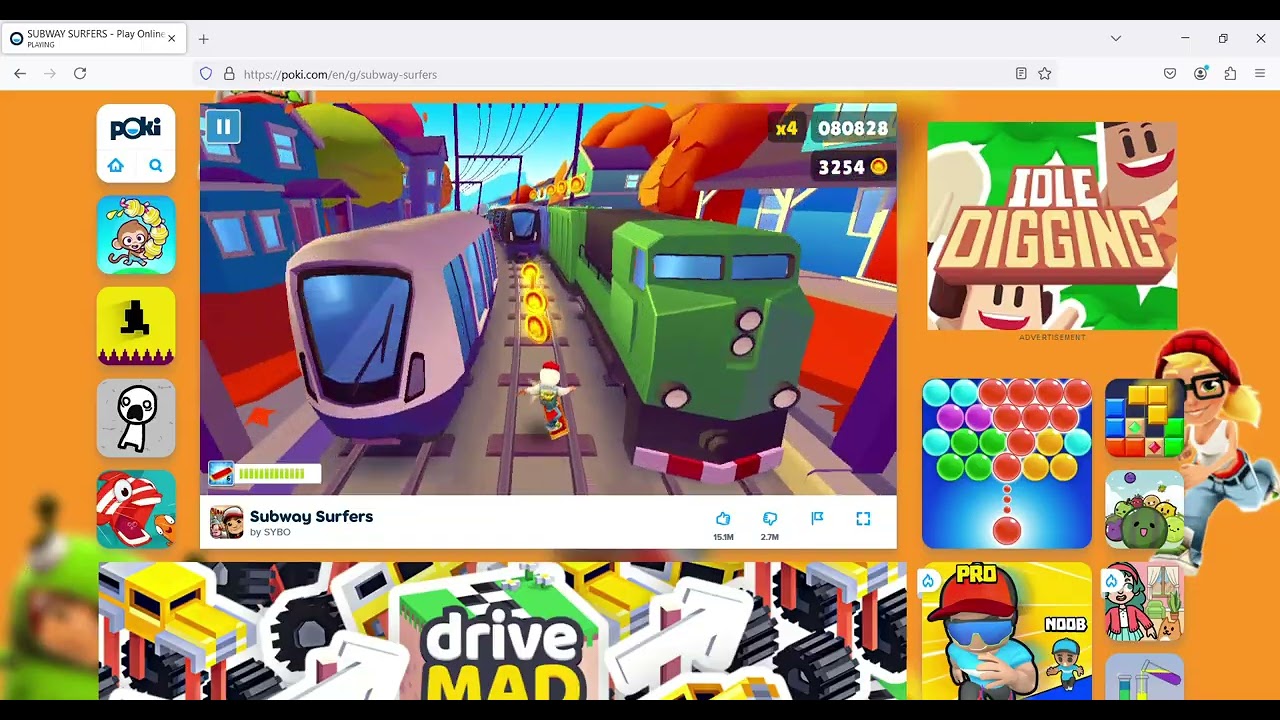The image size is (1280, 720).
Task: Bookmark this page with star icon
Action: point(1045,74)
